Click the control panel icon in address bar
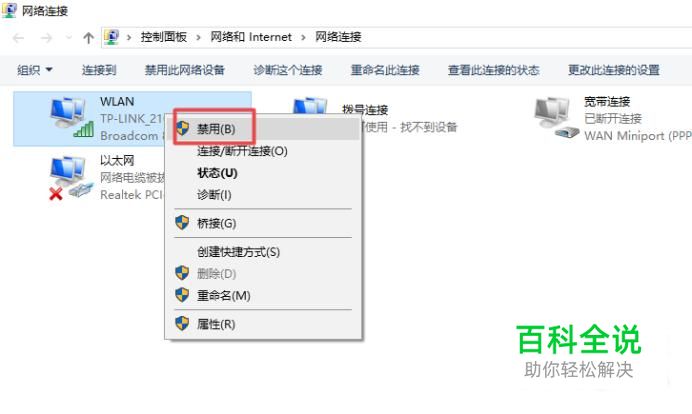 point(112,37)
